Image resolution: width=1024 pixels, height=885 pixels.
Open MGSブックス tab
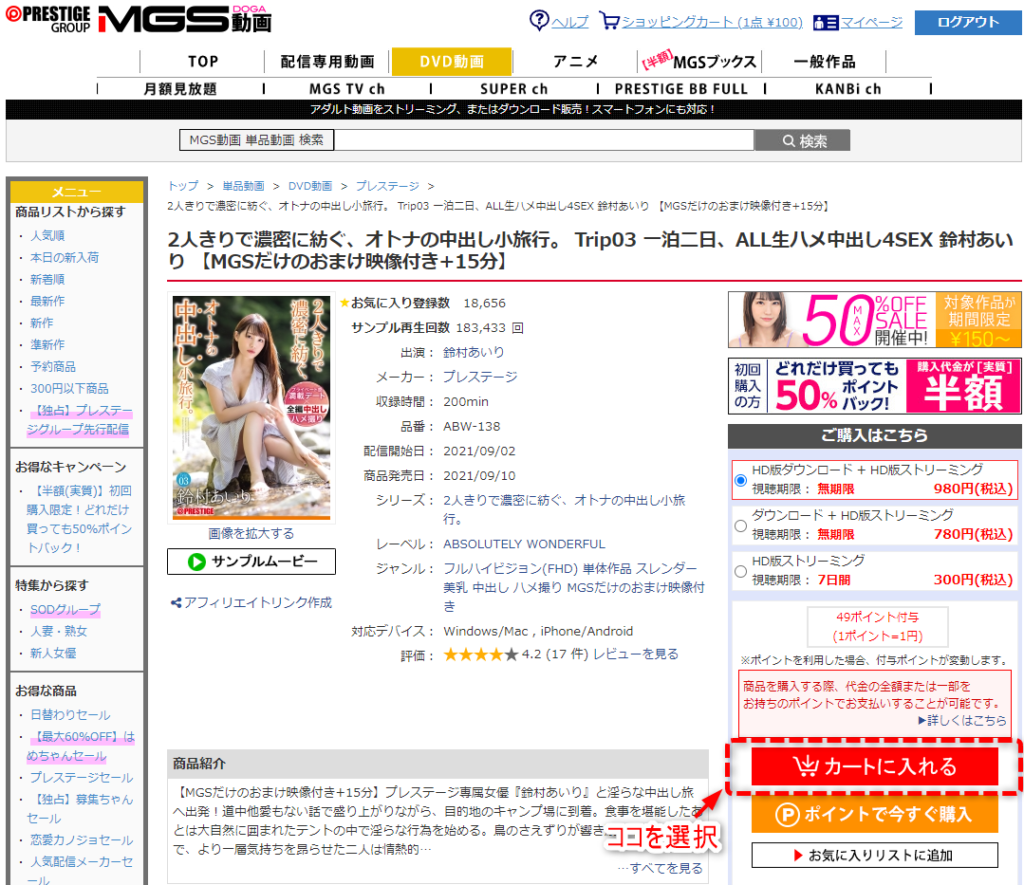[699, 61]
